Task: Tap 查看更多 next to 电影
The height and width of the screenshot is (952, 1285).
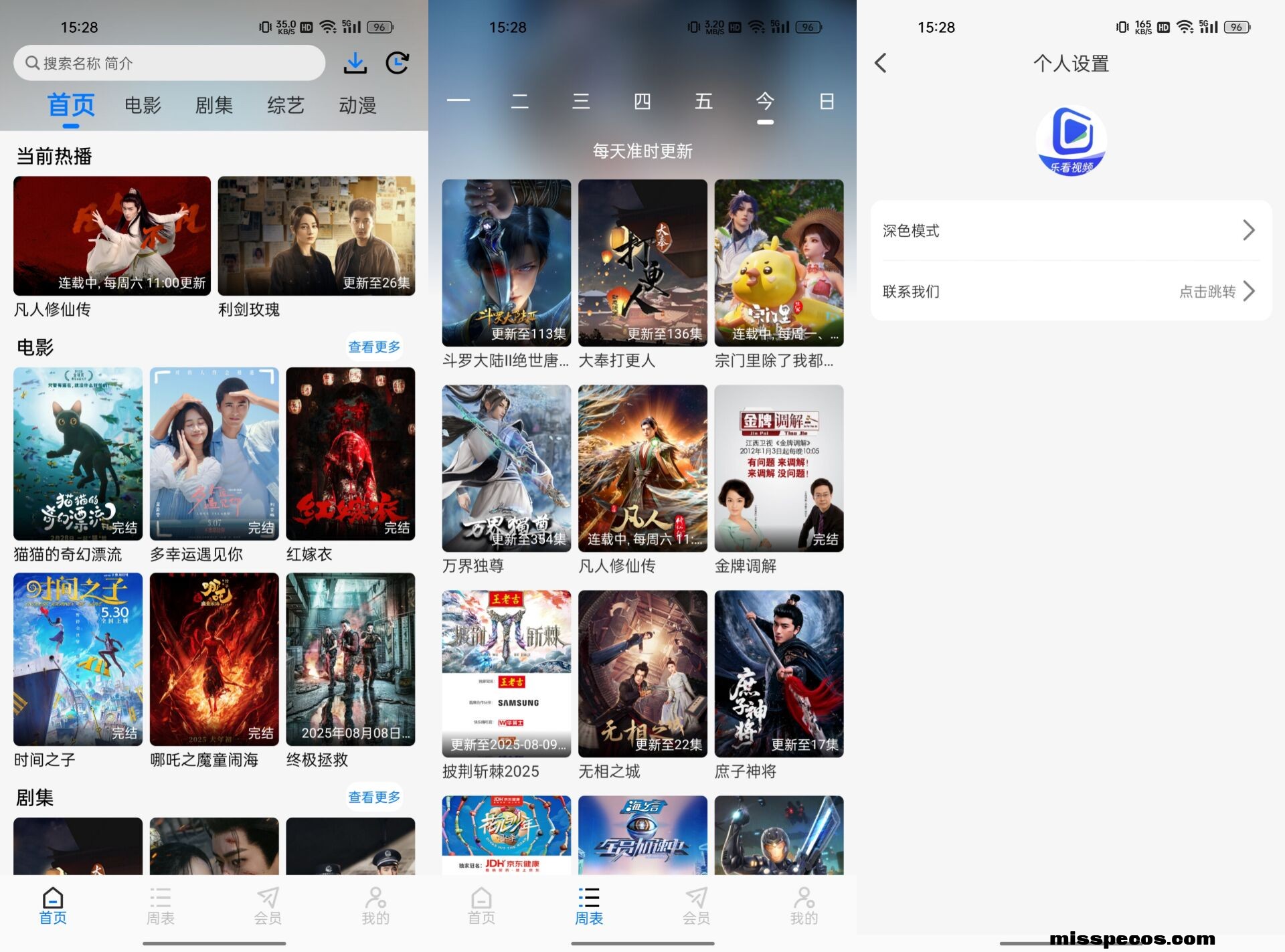Action: click(x=374, y=347)
